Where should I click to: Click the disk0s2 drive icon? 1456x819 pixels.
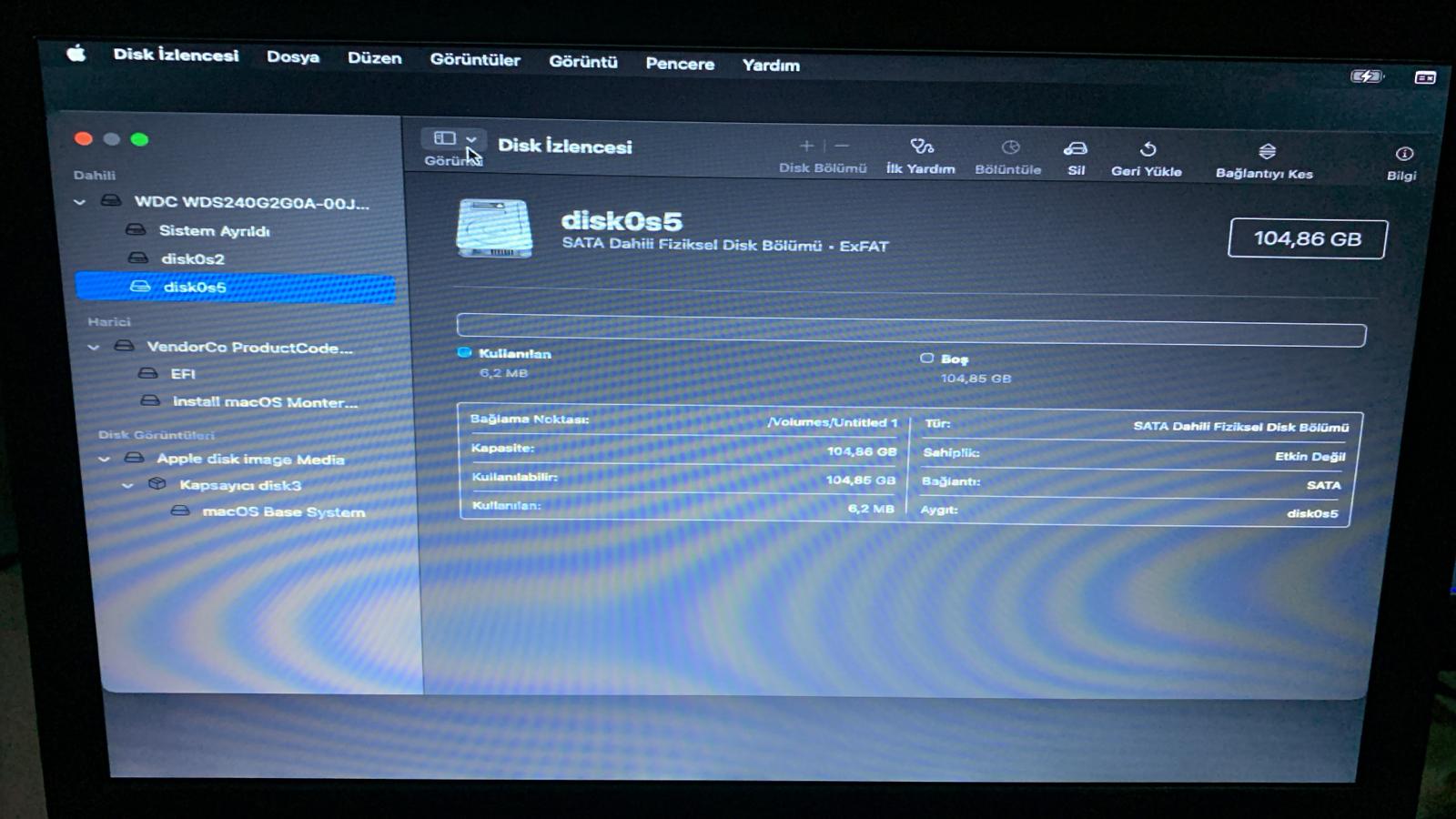137,258
